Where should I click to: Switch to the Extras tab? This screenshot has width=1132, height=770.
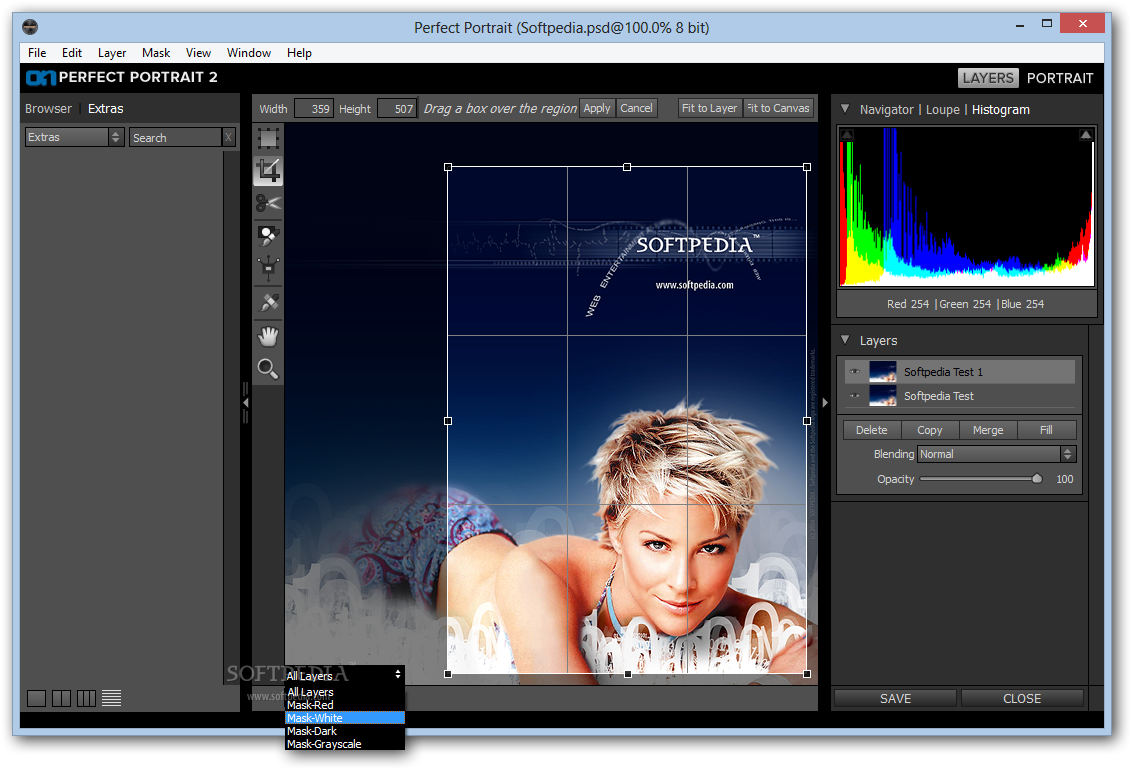click(105, 109)
